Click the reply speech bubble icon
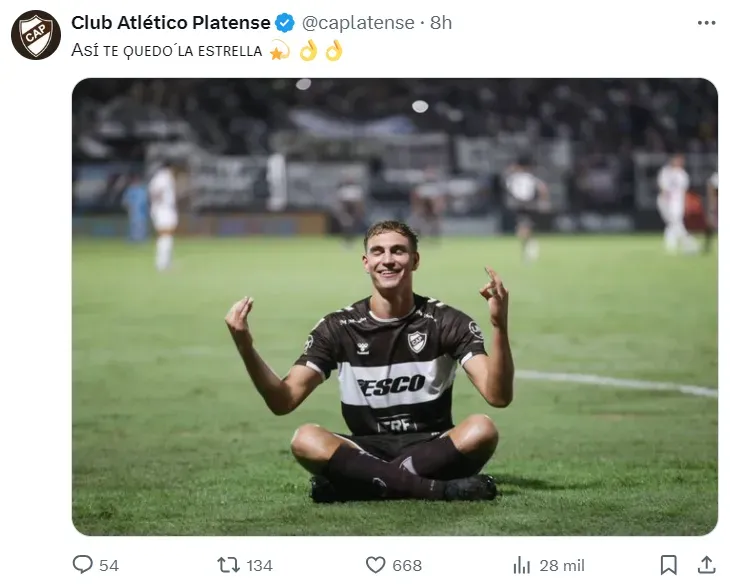The image size is (730, 586). (x=83, y=565)
